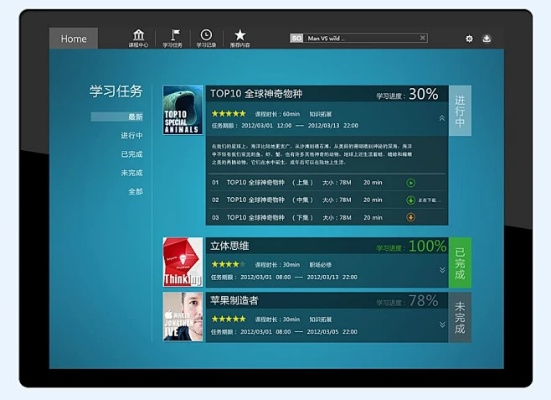Click the 100% learning progress value
This screenshot has width=551, height=400.
click(x=427, y=246)
